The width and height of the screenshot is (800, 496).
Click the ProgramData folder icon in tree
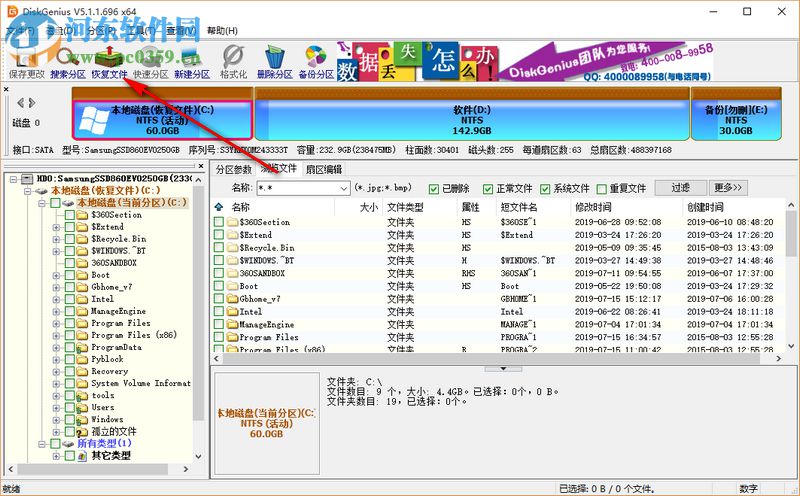coord(82,347)
